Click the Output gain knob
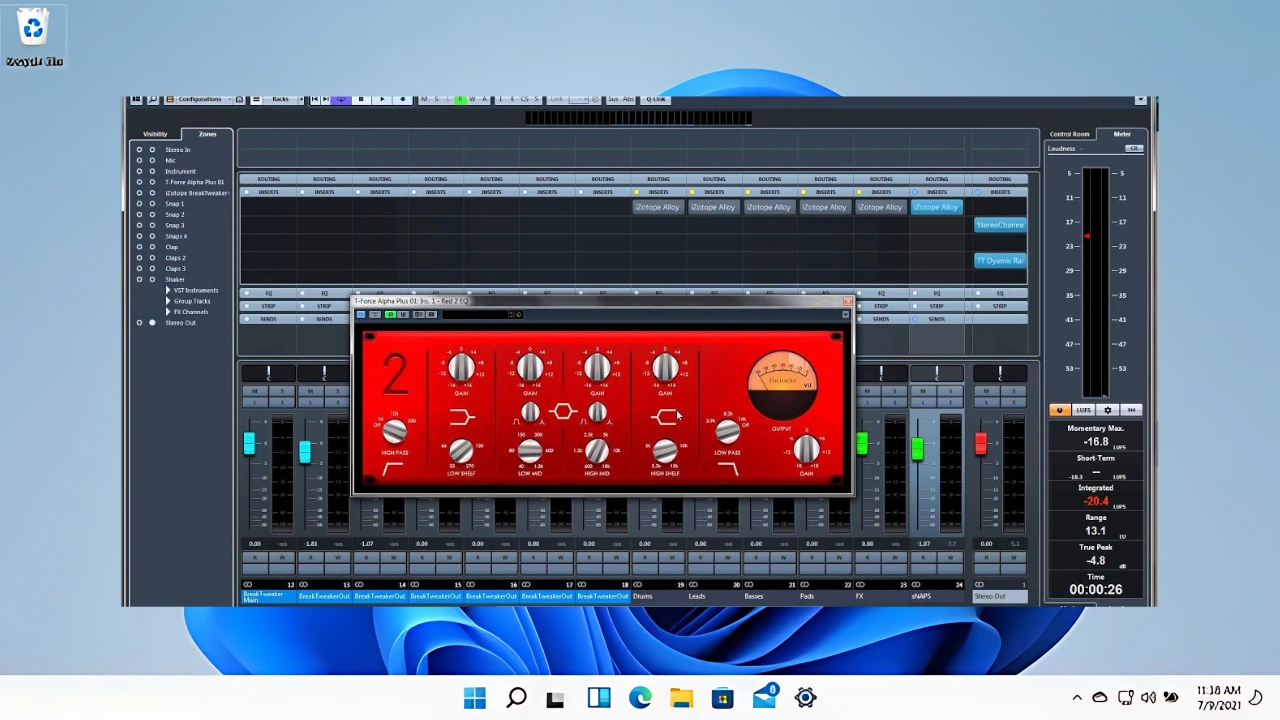1280x720 pixels. [x=807, y=449]
